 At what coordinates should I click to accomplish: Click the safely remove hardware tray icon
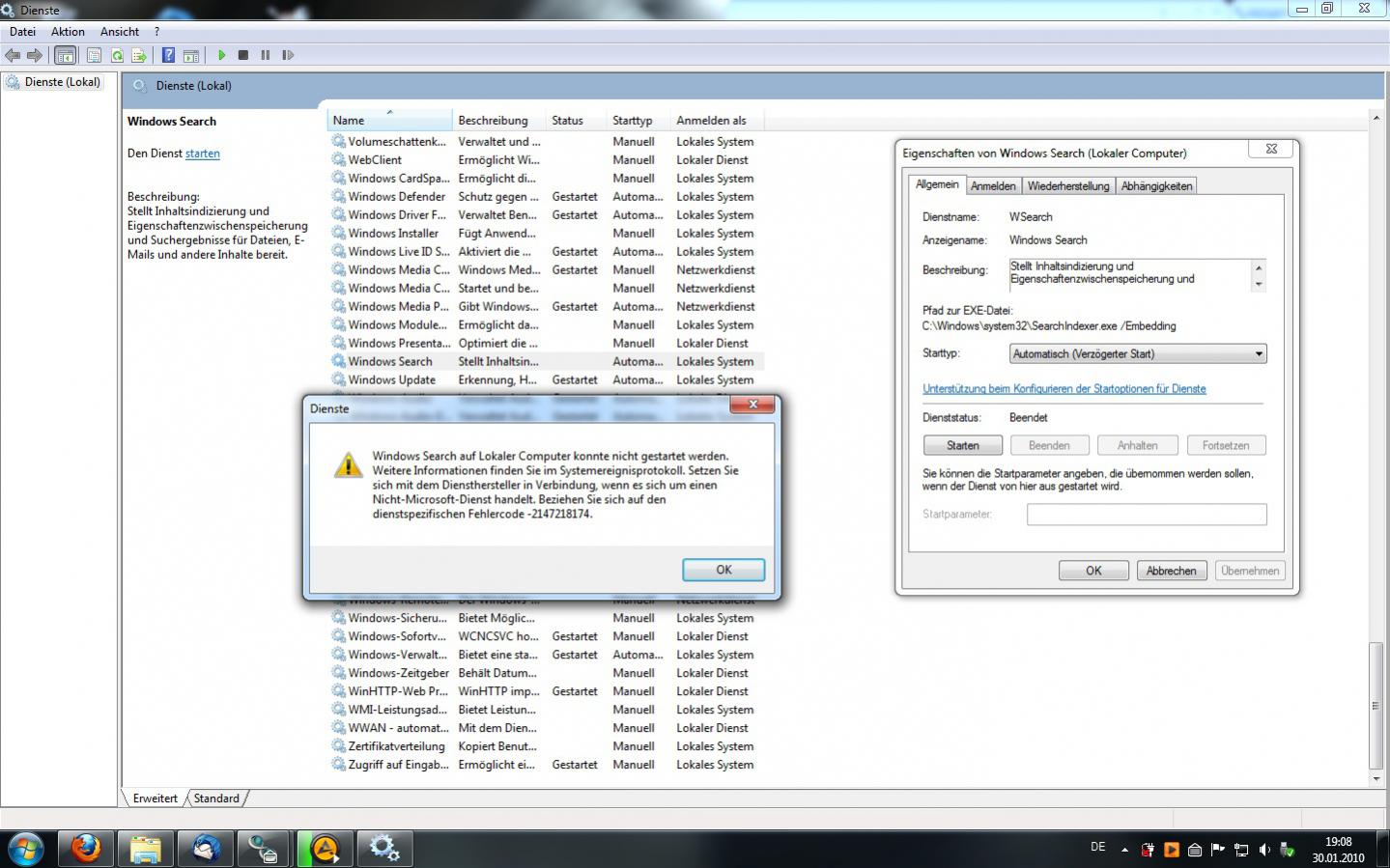click(x=1288, y=850)
